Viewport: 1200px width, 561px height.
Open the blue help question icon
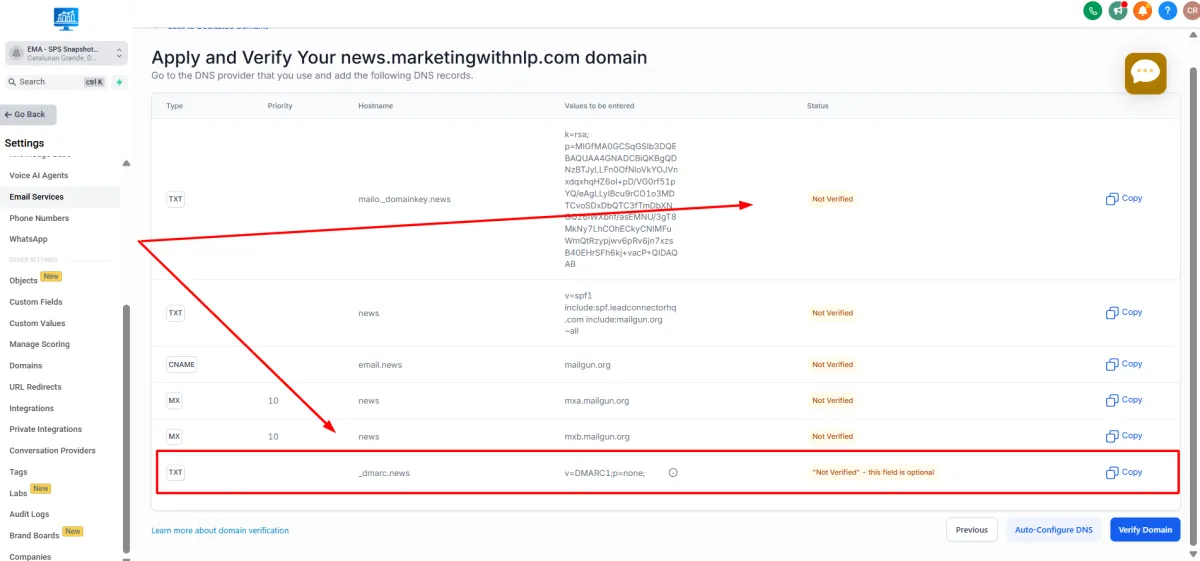click(1166, 11)
